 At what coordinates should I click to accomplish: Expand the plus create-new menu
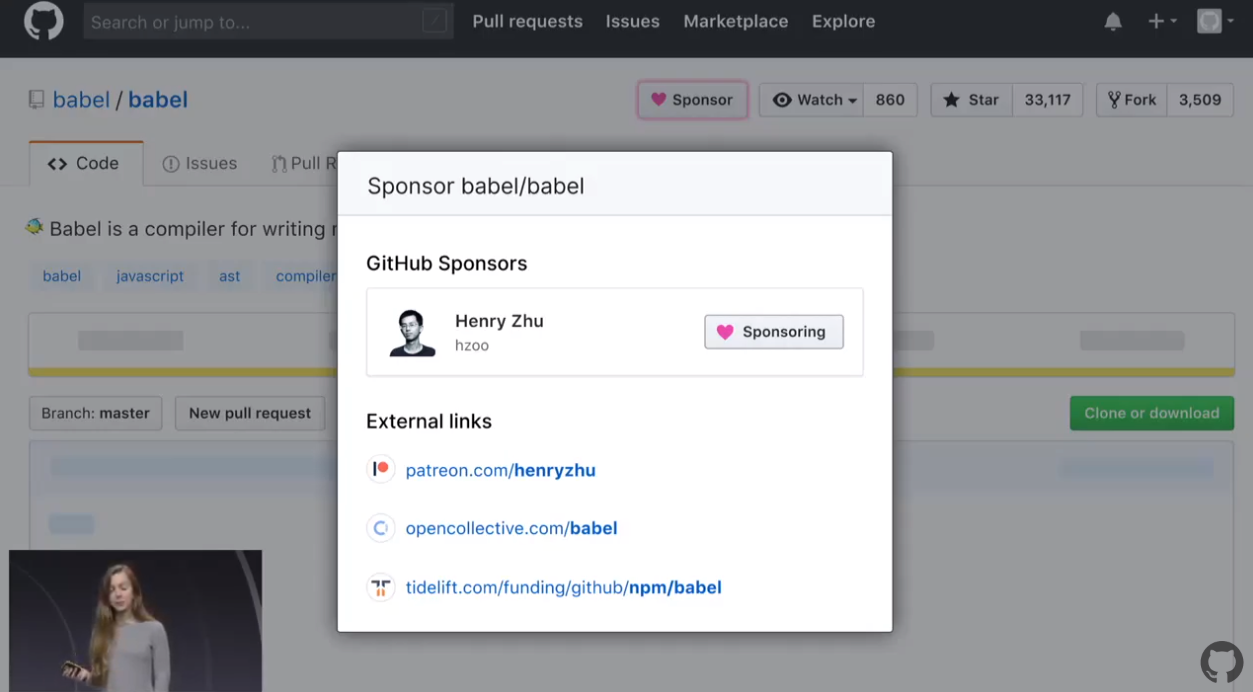coord(1161,21)
